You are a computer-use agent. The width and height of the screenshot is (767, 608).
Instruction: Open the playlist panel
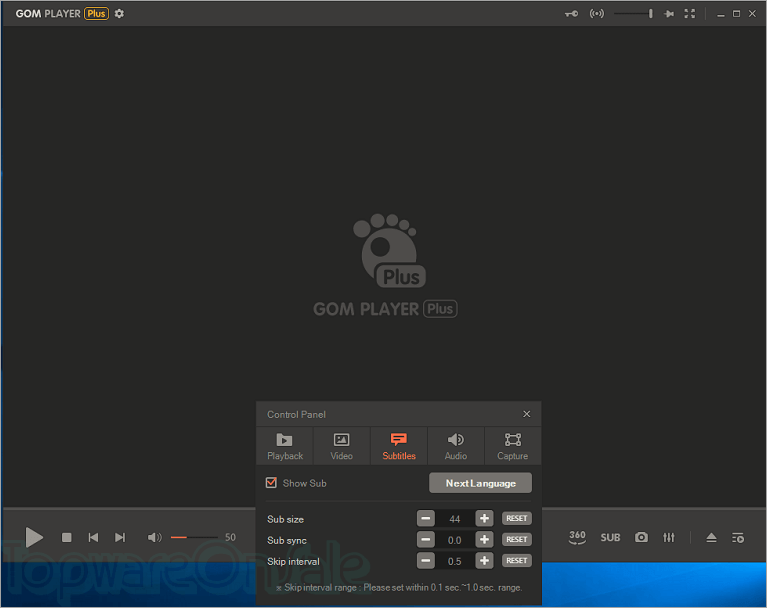(x=738, y=538)
